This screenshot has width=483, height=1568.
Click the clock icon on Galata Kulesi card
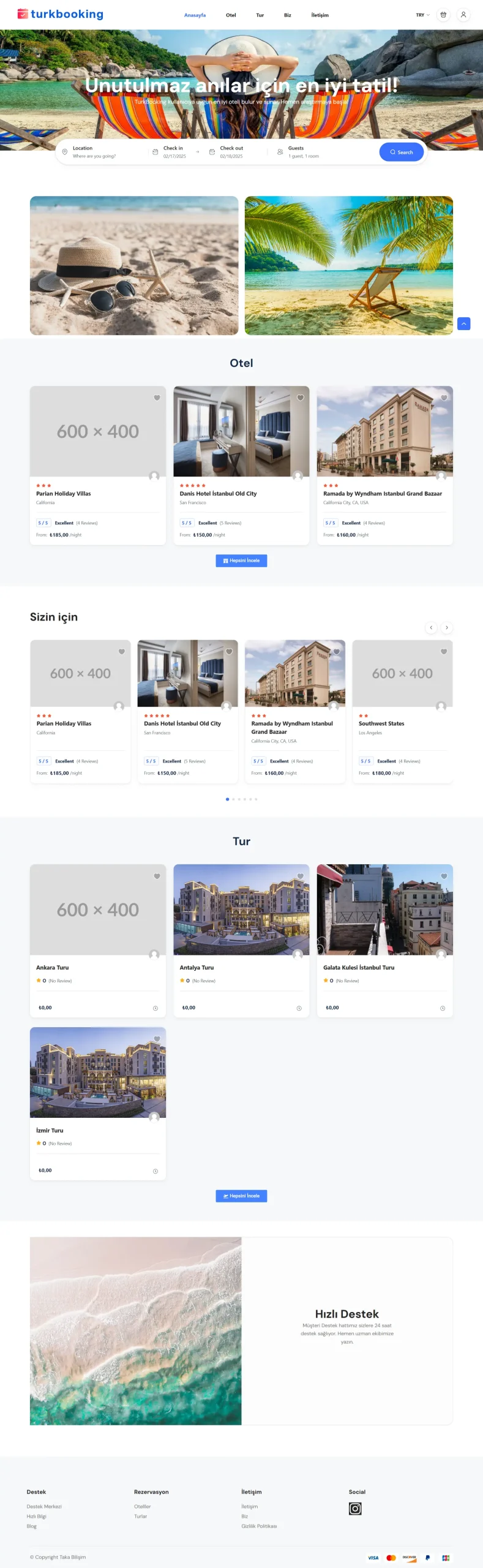click(x=443, y=1008)
